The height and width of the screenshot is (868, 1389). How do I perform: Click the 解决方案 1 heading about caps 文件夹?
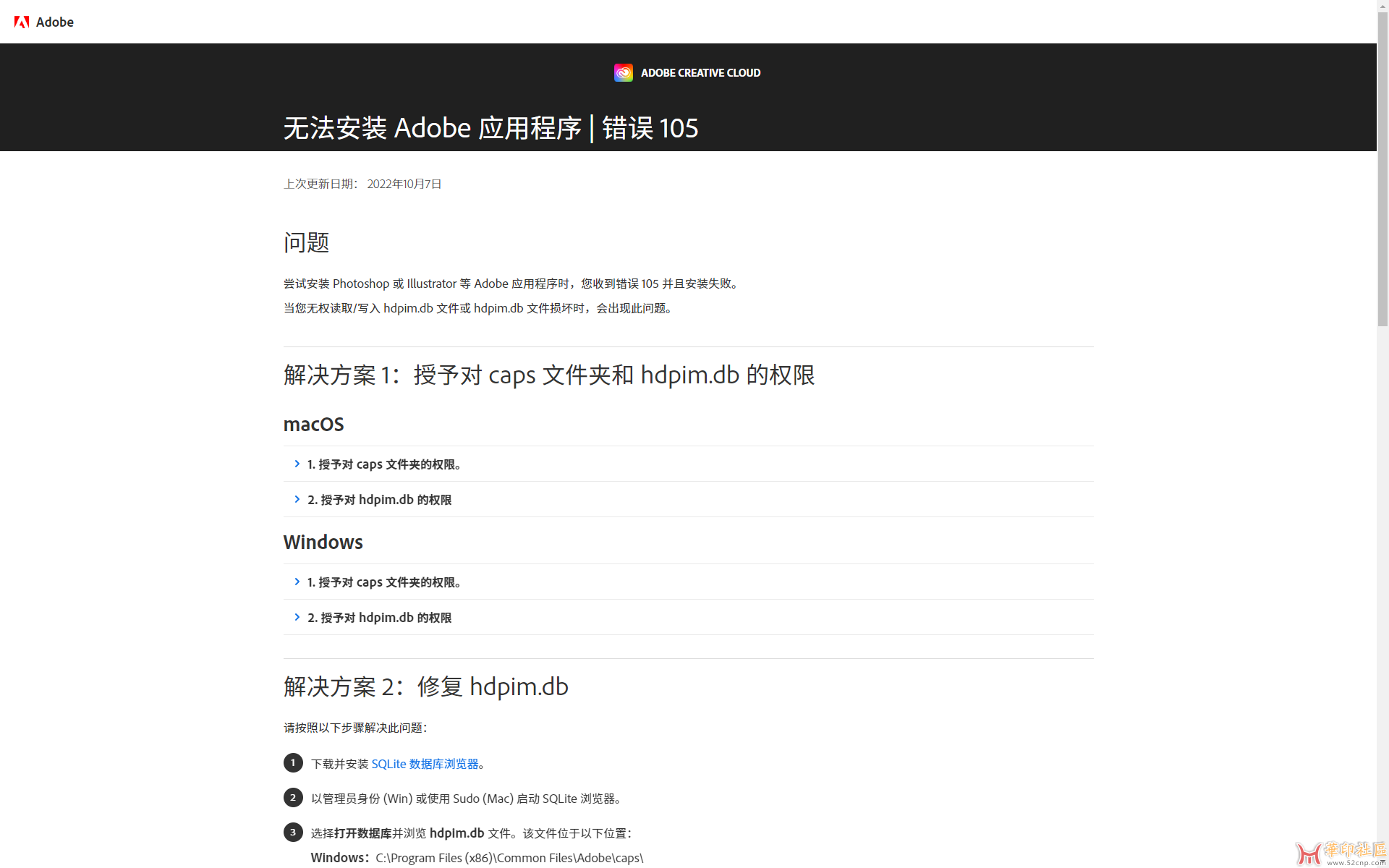pos(549,375)
